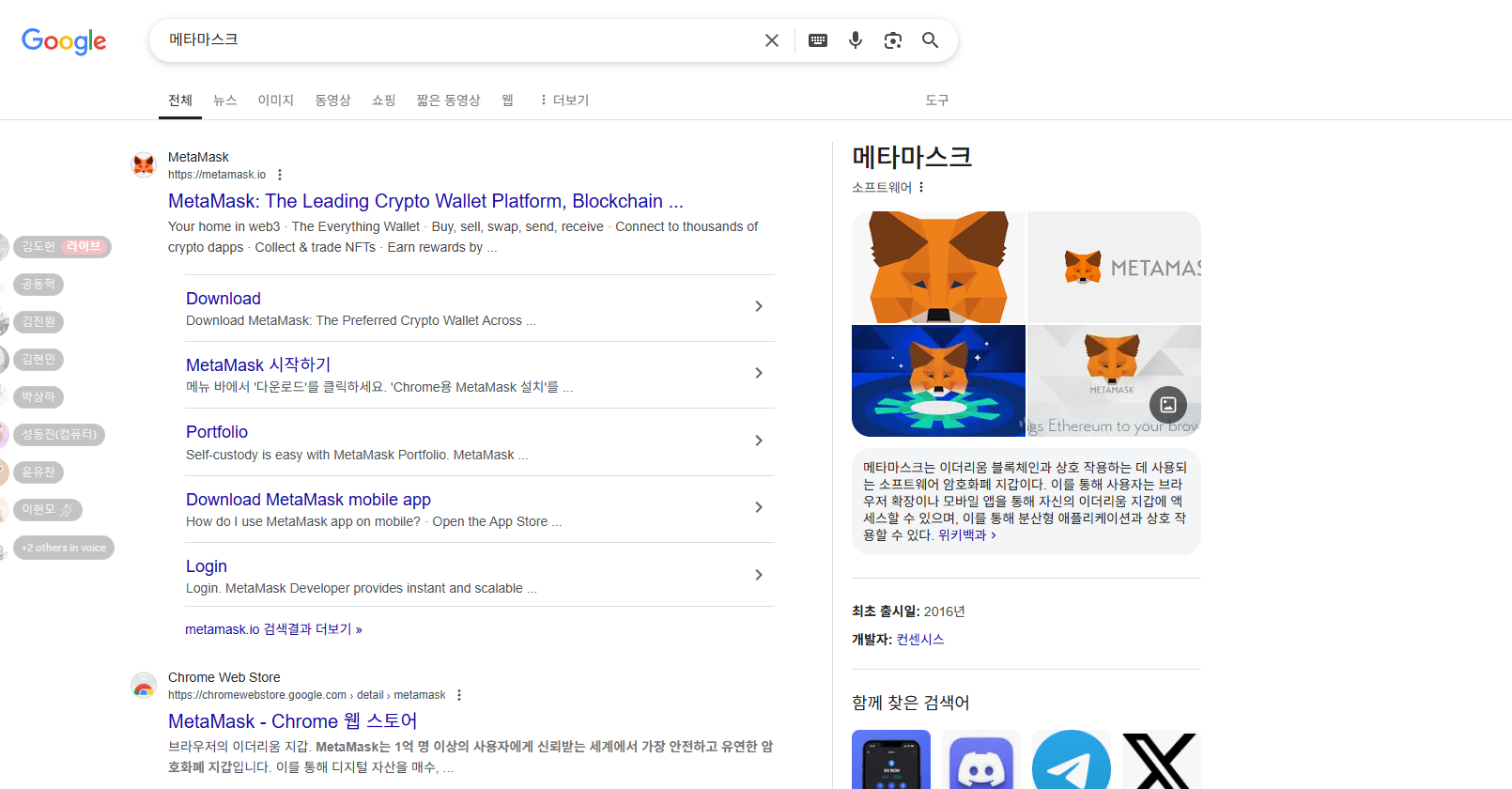Switch to the 짧은 동영상 tab

[448, 100]
